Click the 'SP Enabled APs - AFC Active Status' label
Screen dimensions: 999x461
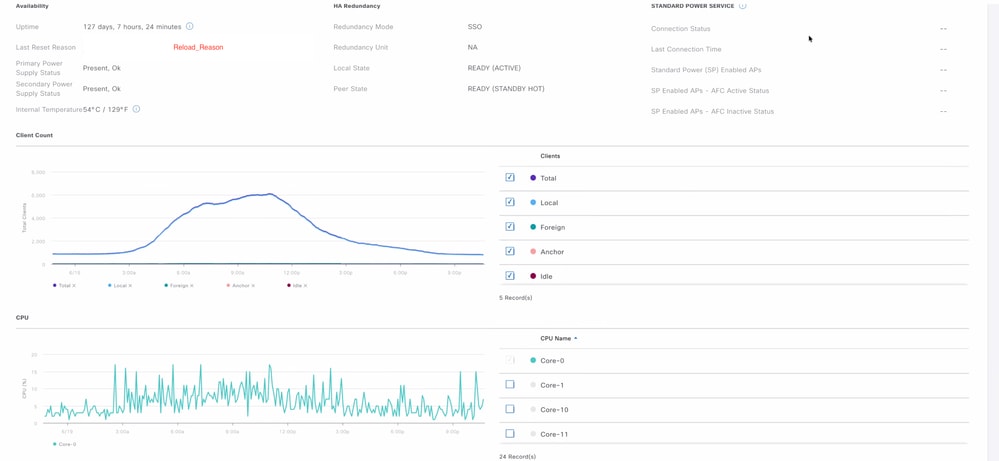(x=710, y=90)
